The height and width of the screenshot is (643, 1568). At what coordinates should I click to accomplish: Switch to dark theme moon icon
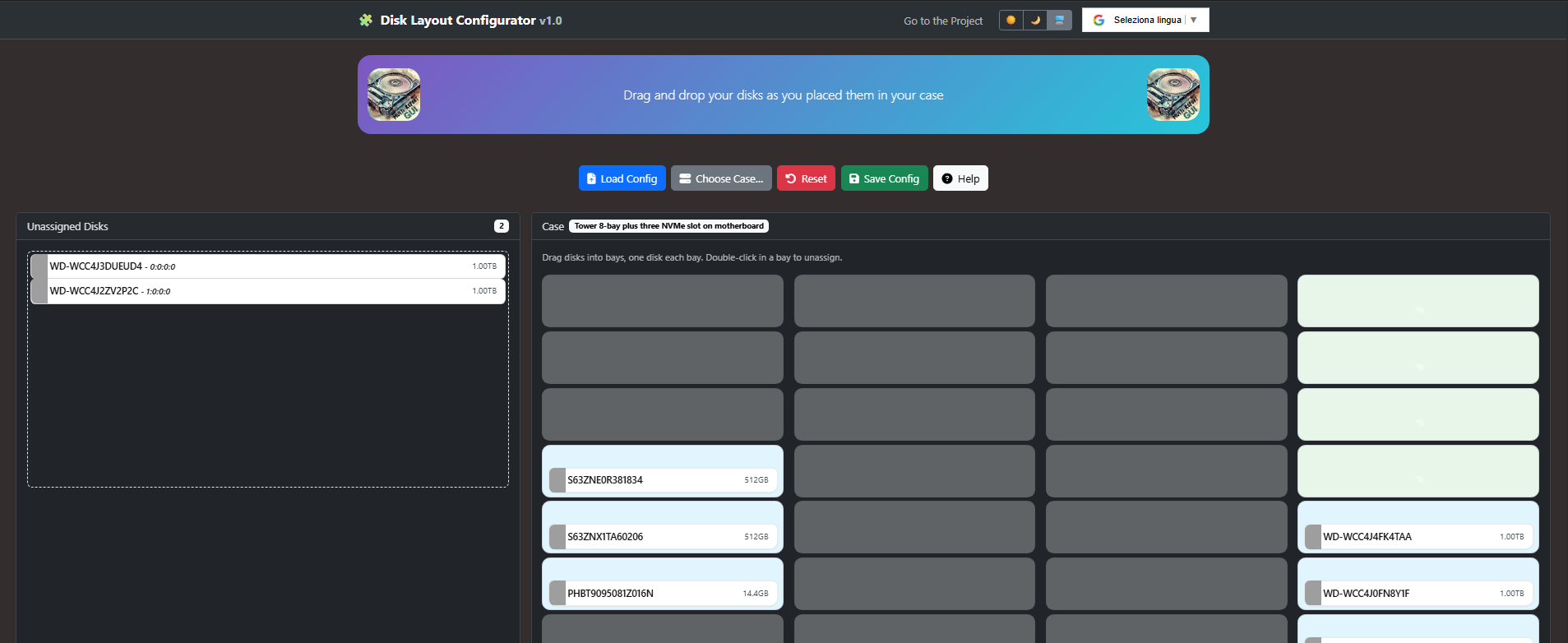click(x=1035, y=20)
